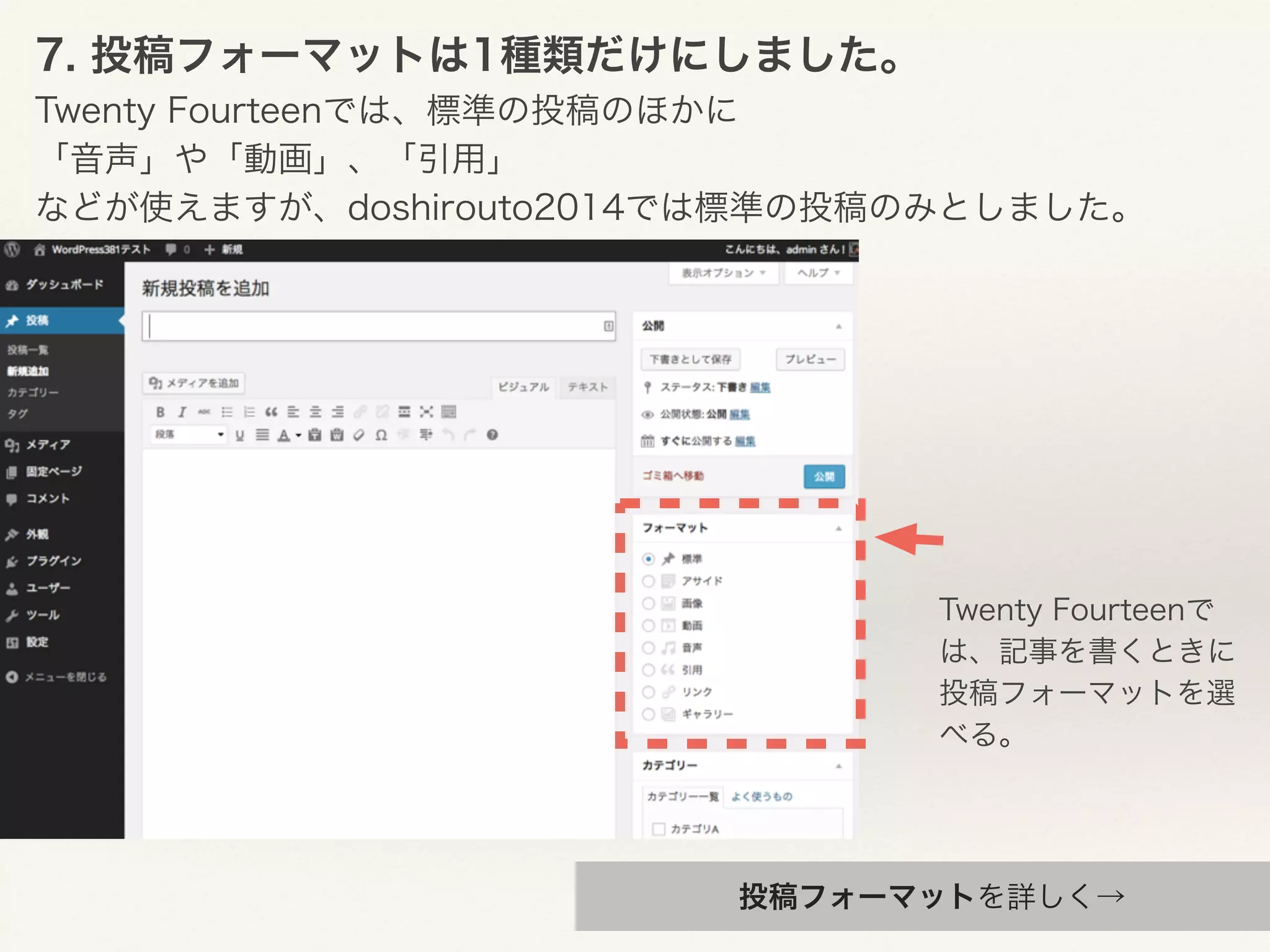Screen dimensions: 1270x952
Task: Insert the Read More tag
Action: pyautogui.click(x=404, y=412)
